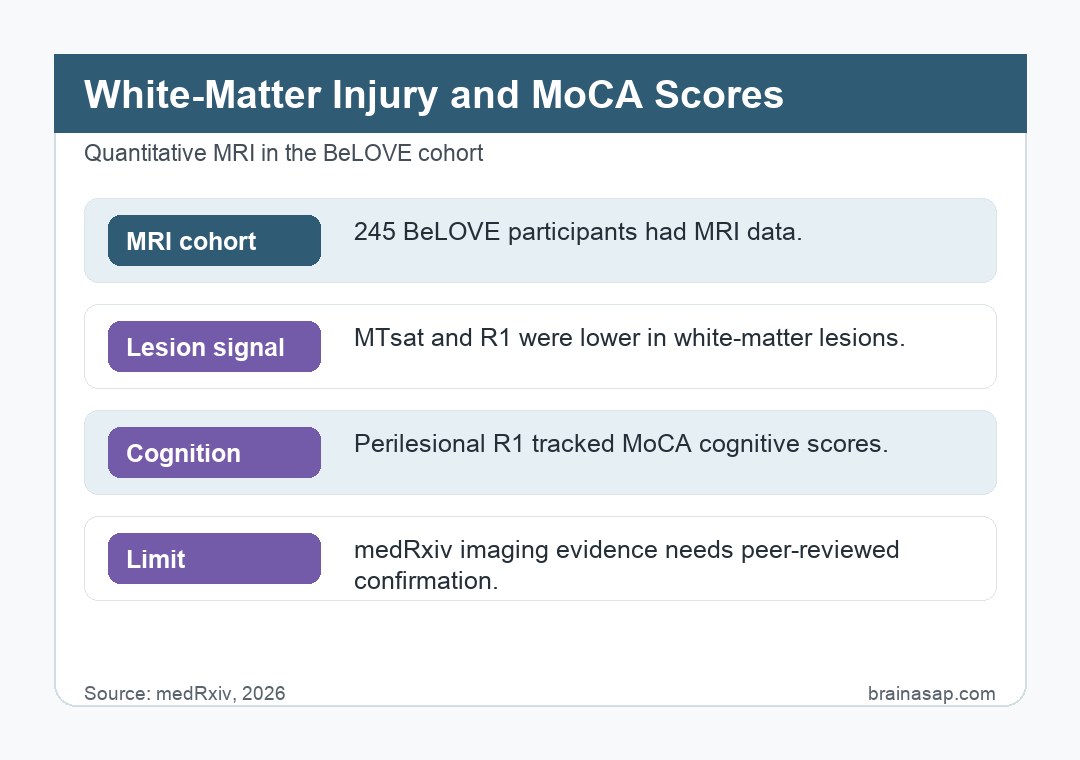
Task: Click the Source: medRxiv, 2026 text
Action: pyautogui.click(x=185, y=693)
